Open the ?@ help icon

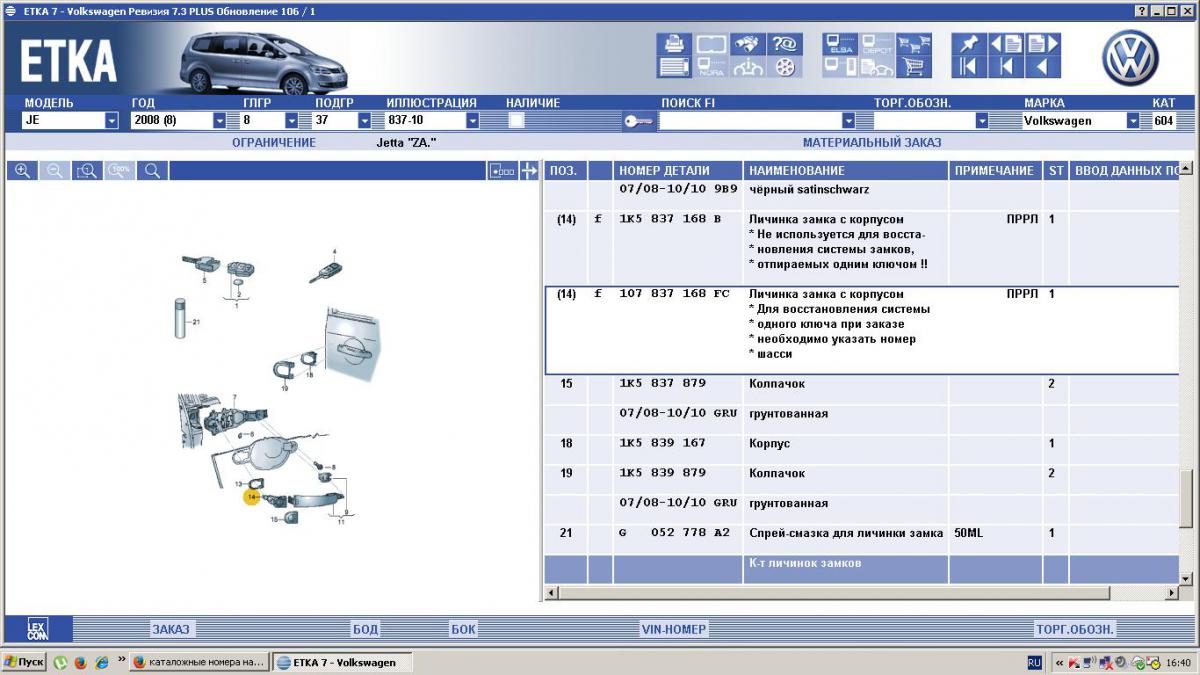(783, 44)
